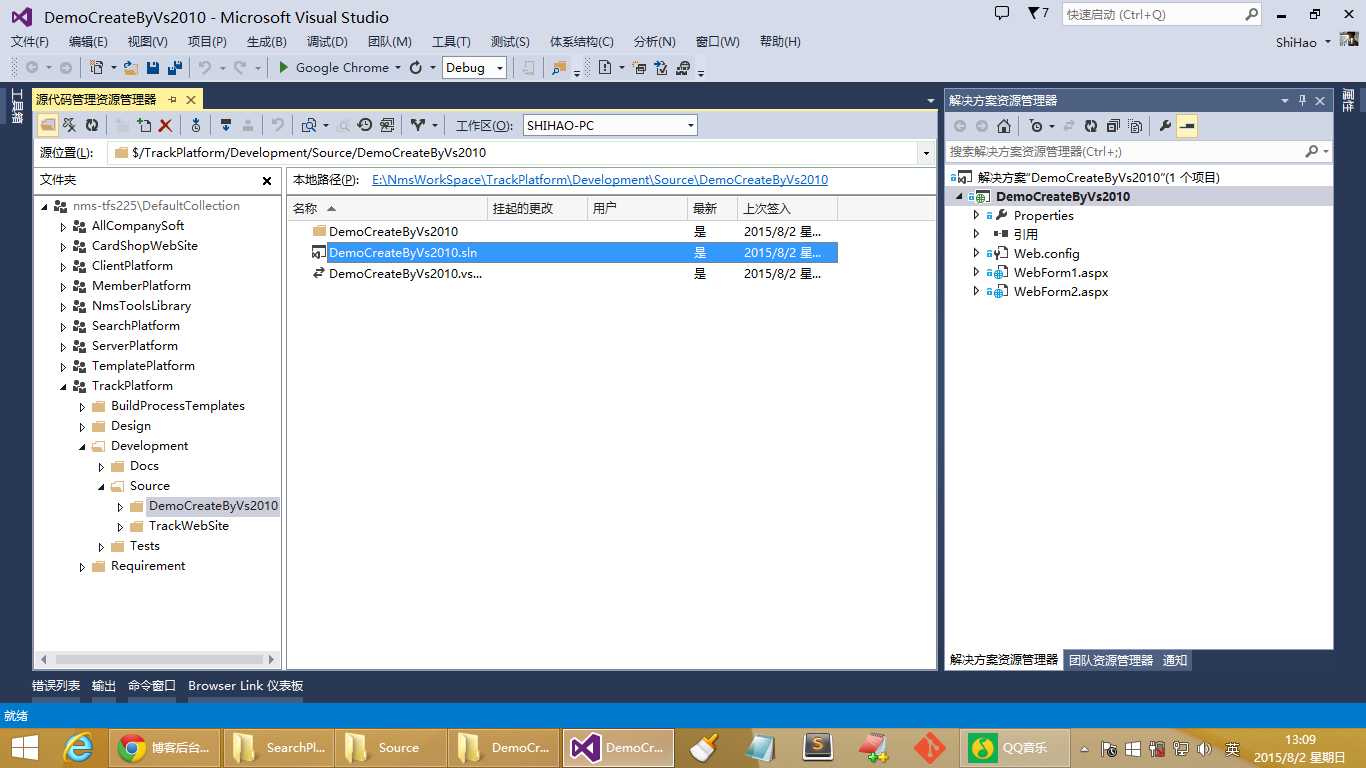The image size is (1366, 768).
Task: Sort by the 上次签入 column header
Action: click(x=788, y=208)
